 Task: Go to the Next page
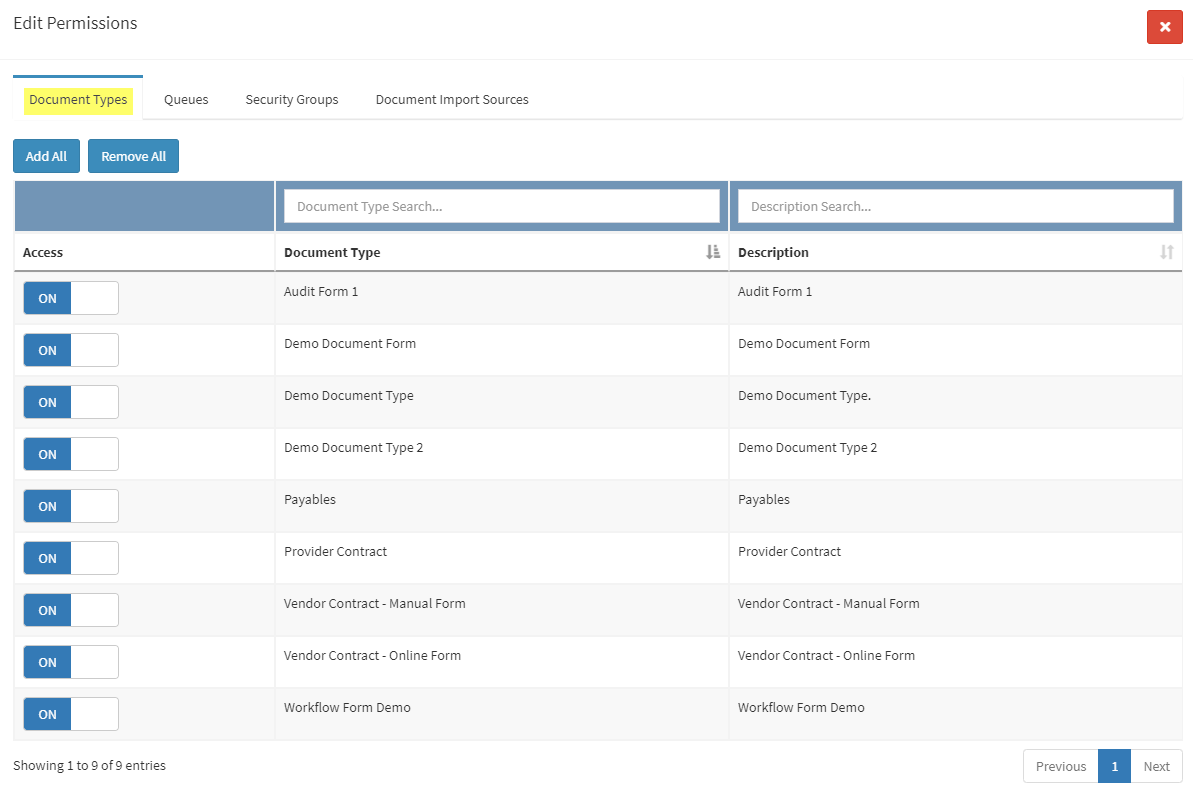click(1156, 766)
